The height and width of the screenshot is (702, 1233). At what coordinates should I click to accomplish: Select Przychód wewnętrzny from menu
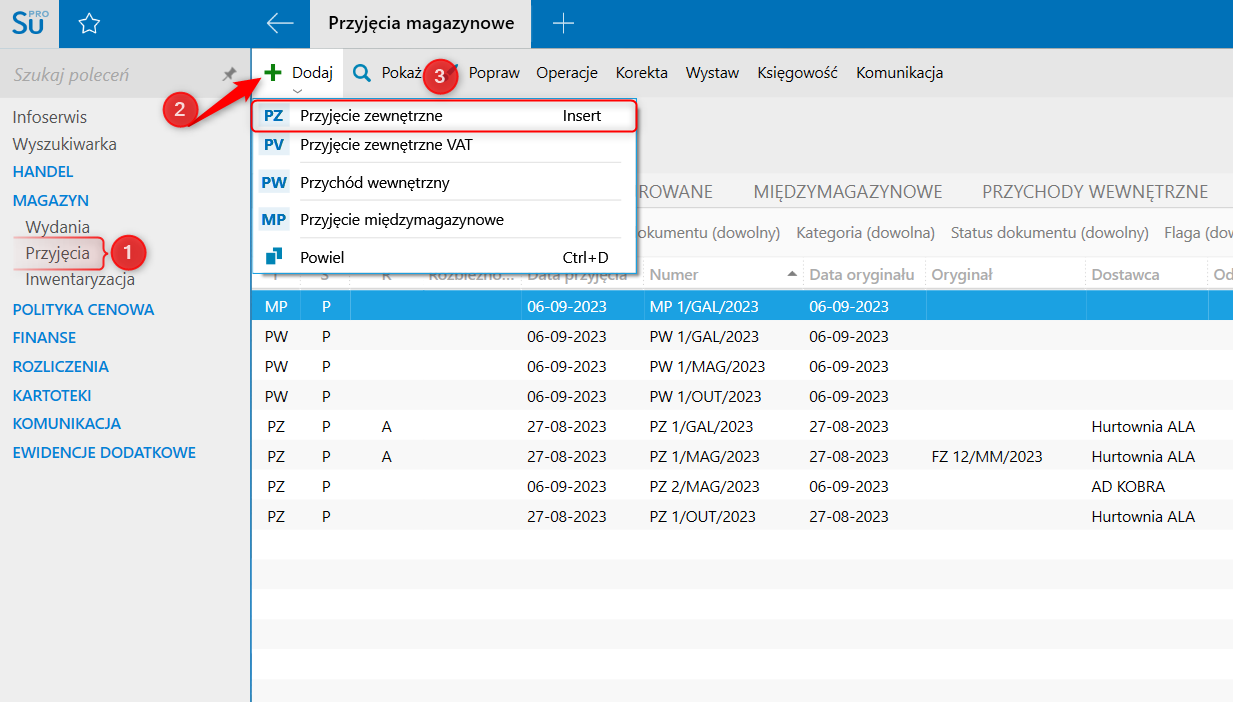click(374, 183)
